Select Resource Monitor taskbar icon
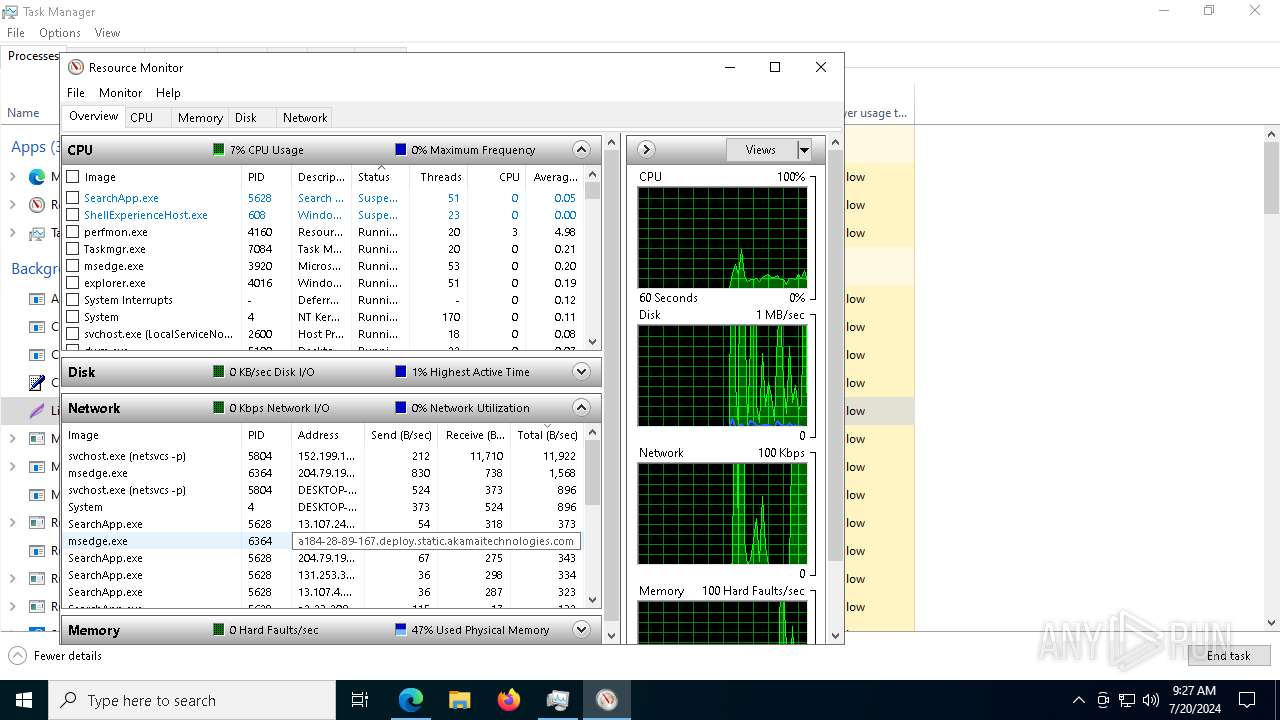The width and height of the screenshot is (1280, 720). click(x=606, y=700)
